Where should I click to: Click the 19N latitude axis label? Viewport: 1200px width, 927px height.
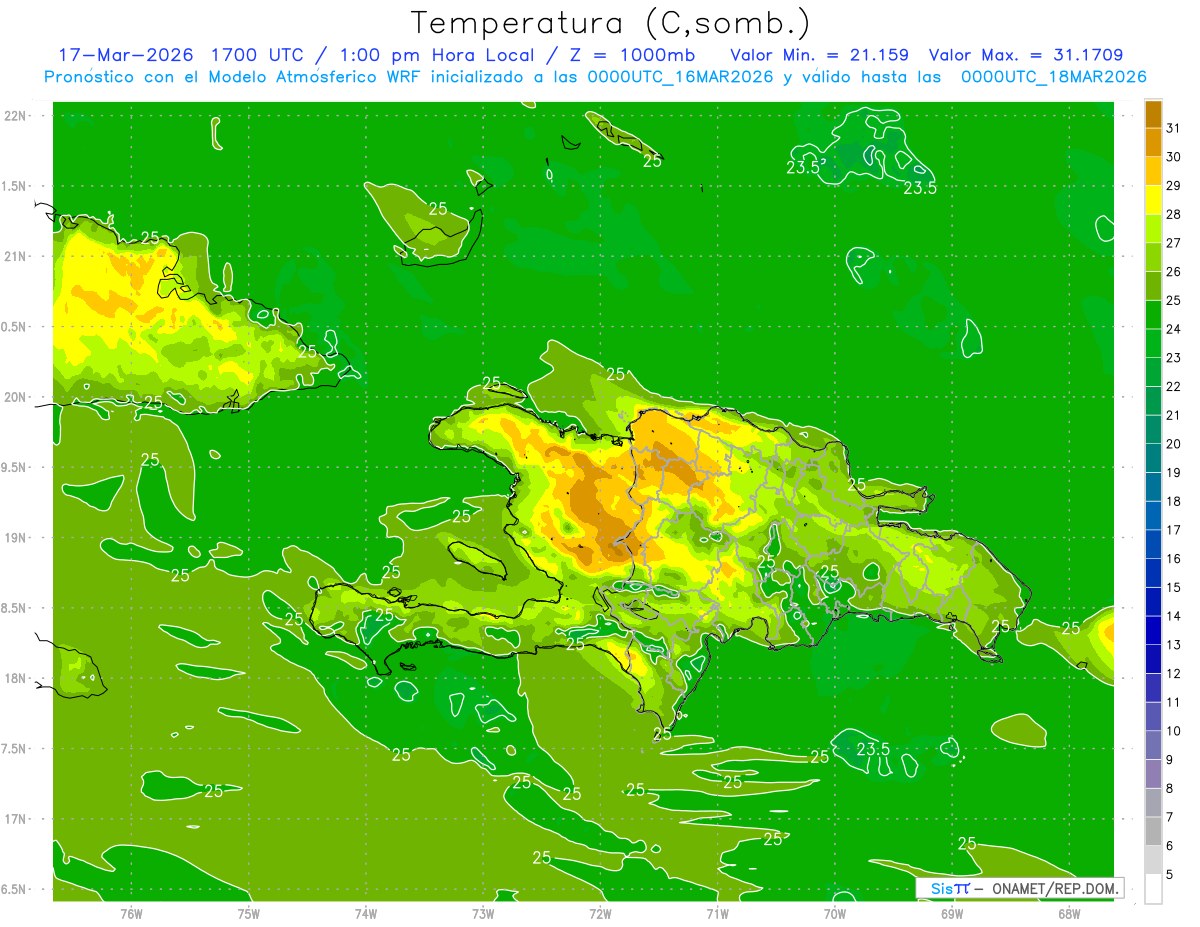(x=16, y=537)
